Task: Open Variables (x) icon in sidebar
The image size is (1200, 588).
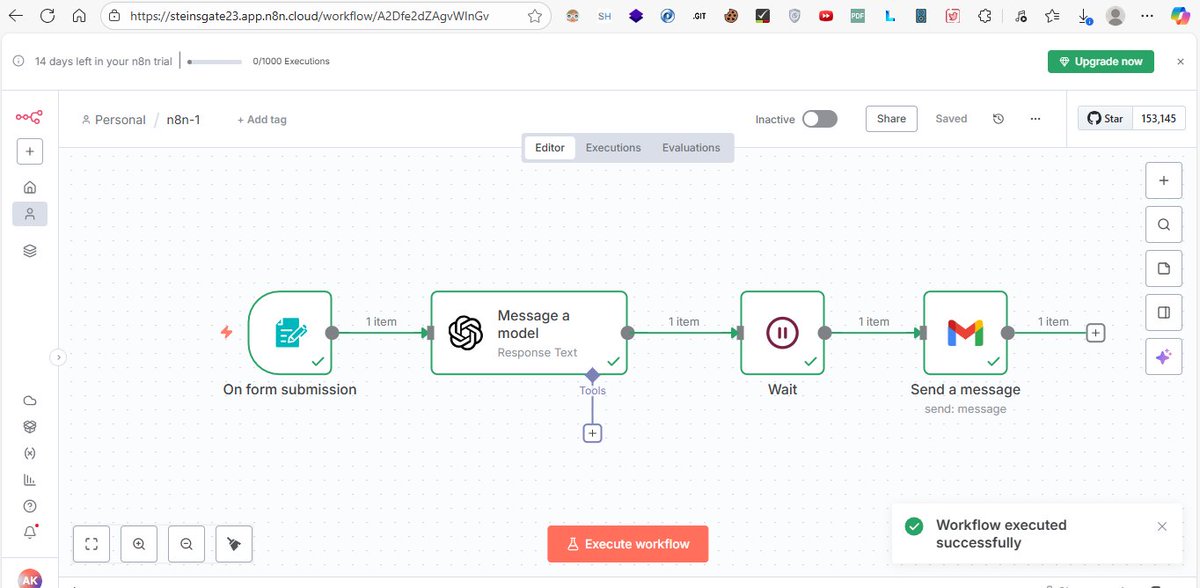Action: tap(30, 453)
